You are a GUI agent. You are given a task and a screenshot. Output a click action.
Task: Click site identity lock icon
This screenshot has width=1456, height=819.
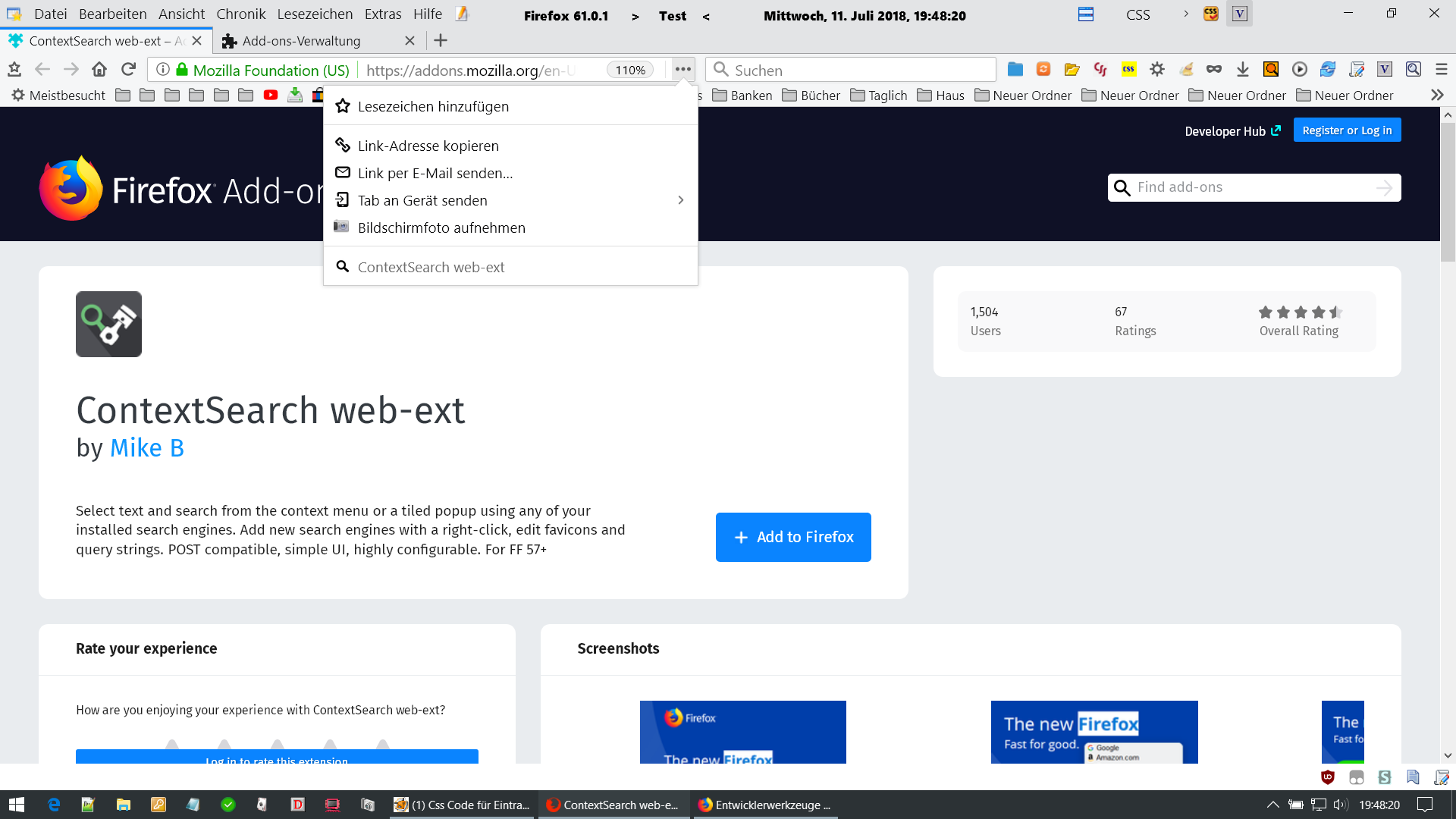(181, 70)
